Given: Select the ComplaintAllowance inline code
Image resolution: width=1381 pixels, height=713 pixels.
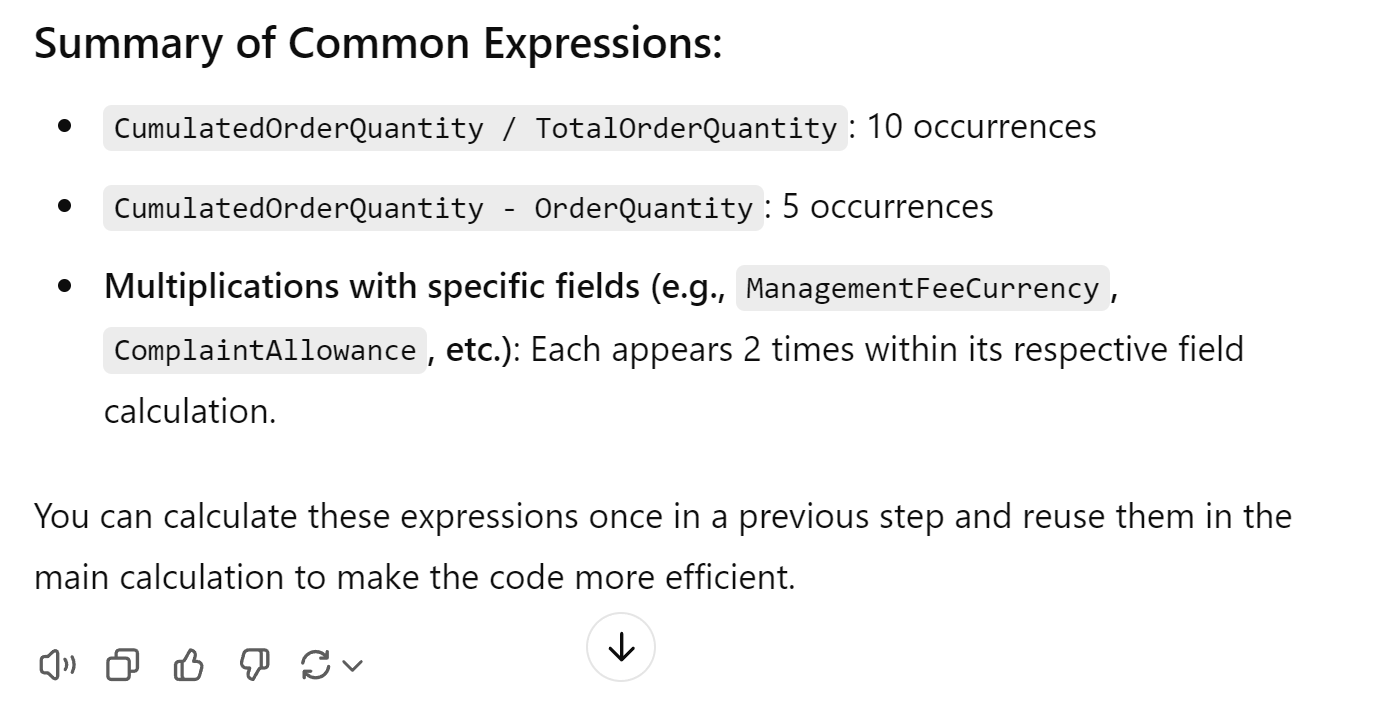Looking at the screenshot, I should click(x=265, y=350).
